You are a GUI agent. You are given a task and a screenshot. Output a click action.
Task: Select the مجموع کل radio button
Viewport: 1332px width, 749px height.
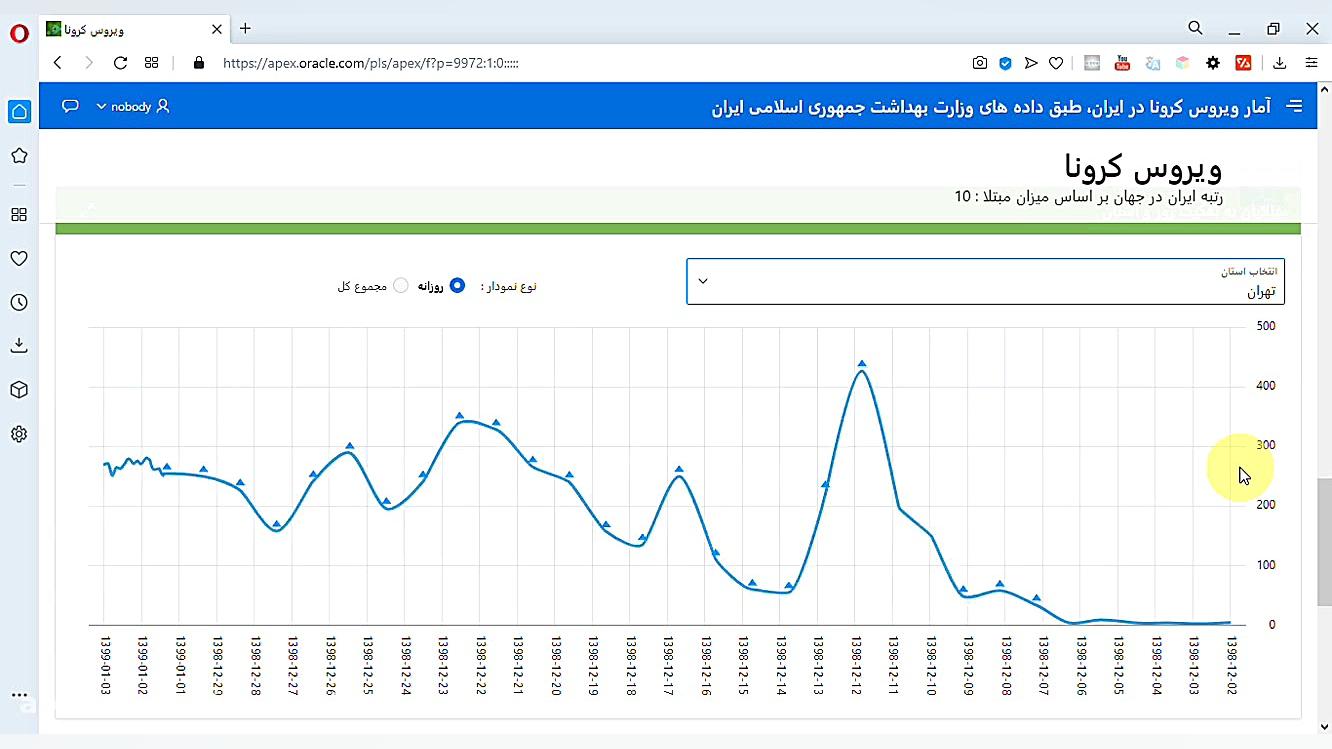click(400, 285)
